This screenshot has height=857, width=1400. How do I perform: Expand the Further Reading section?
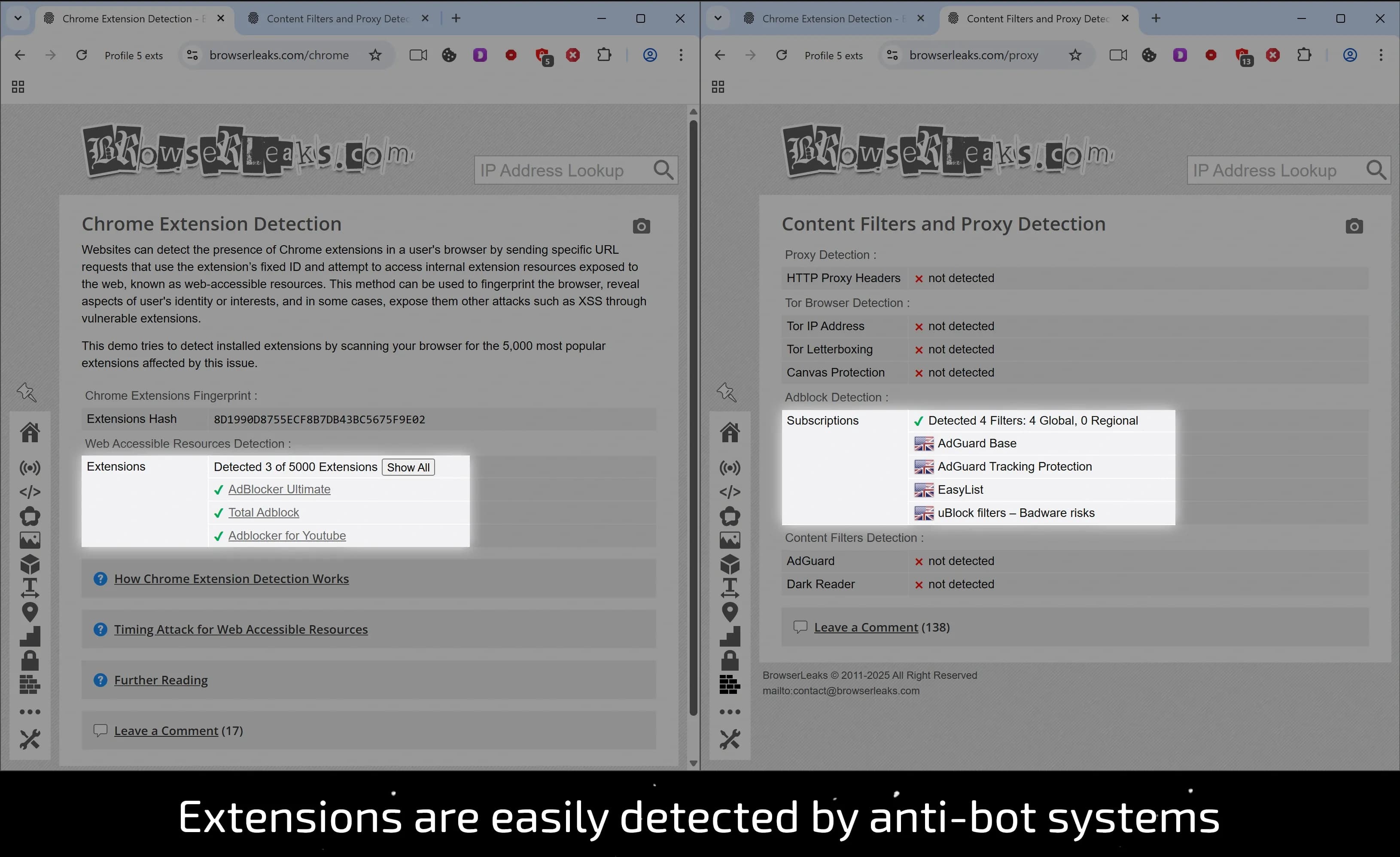click(x=160, y=679)
